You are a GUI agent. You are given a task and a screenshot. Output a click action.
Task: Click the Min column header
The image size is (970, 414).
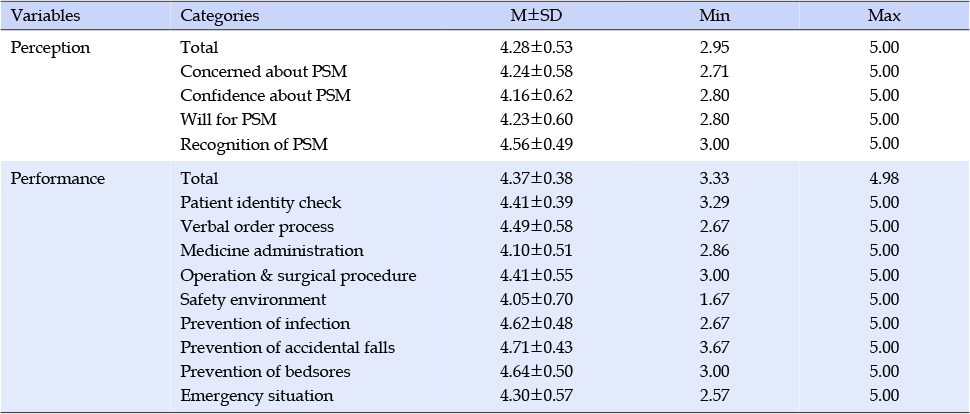pyautogui.click(x=714, y=16)
